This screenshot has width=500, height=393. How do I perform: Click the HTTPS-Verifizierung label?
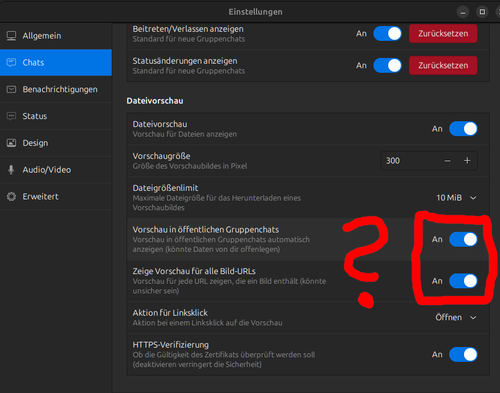click(170, 345)
